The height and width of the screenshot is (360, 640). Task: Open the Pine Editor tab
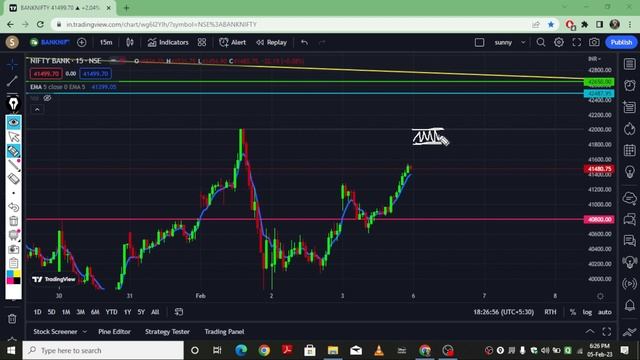(x=114, y=331)
